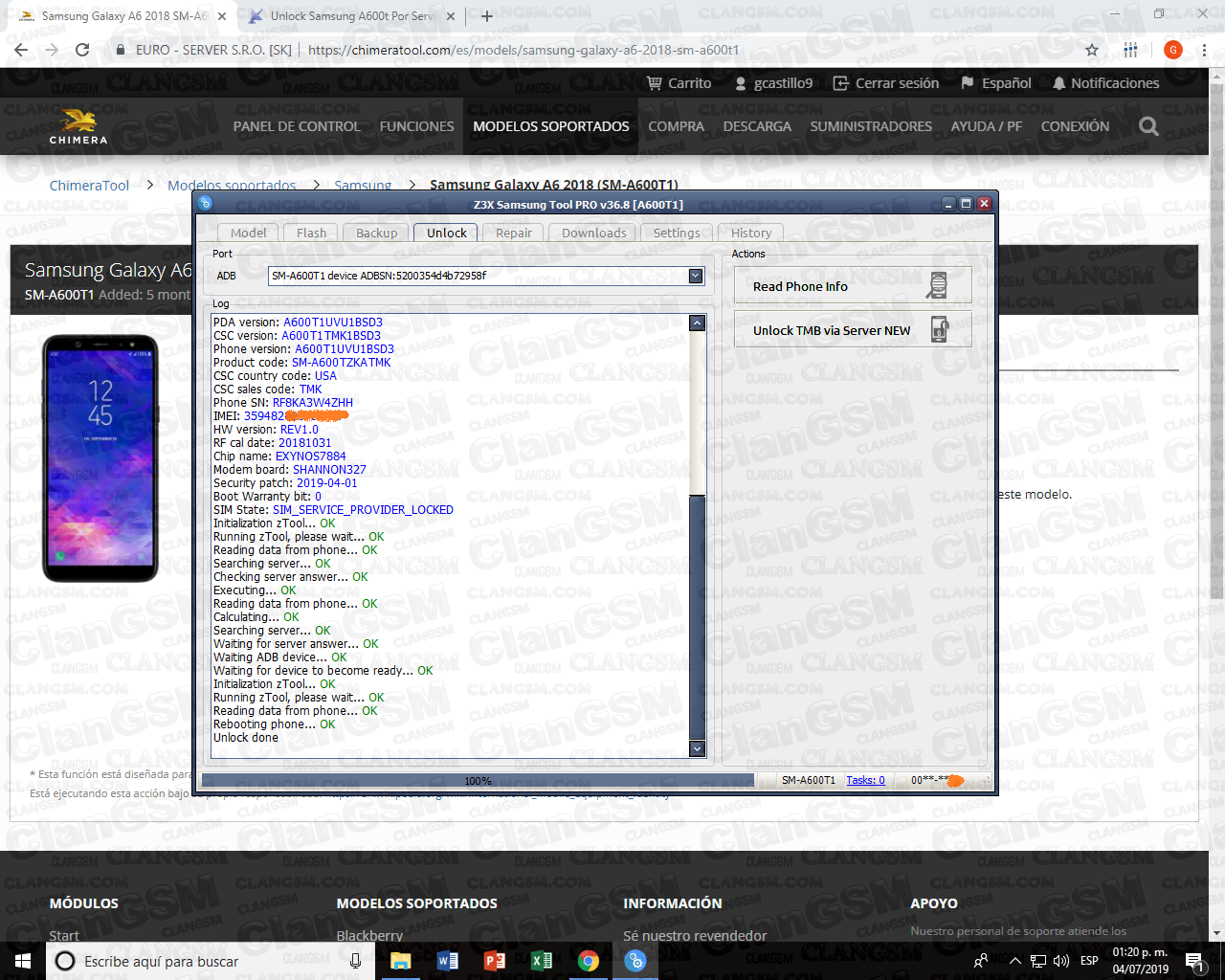Click the ADB device combo box field
The image size is (1225, 980).
pyautogui.click(x=486, y=276)
